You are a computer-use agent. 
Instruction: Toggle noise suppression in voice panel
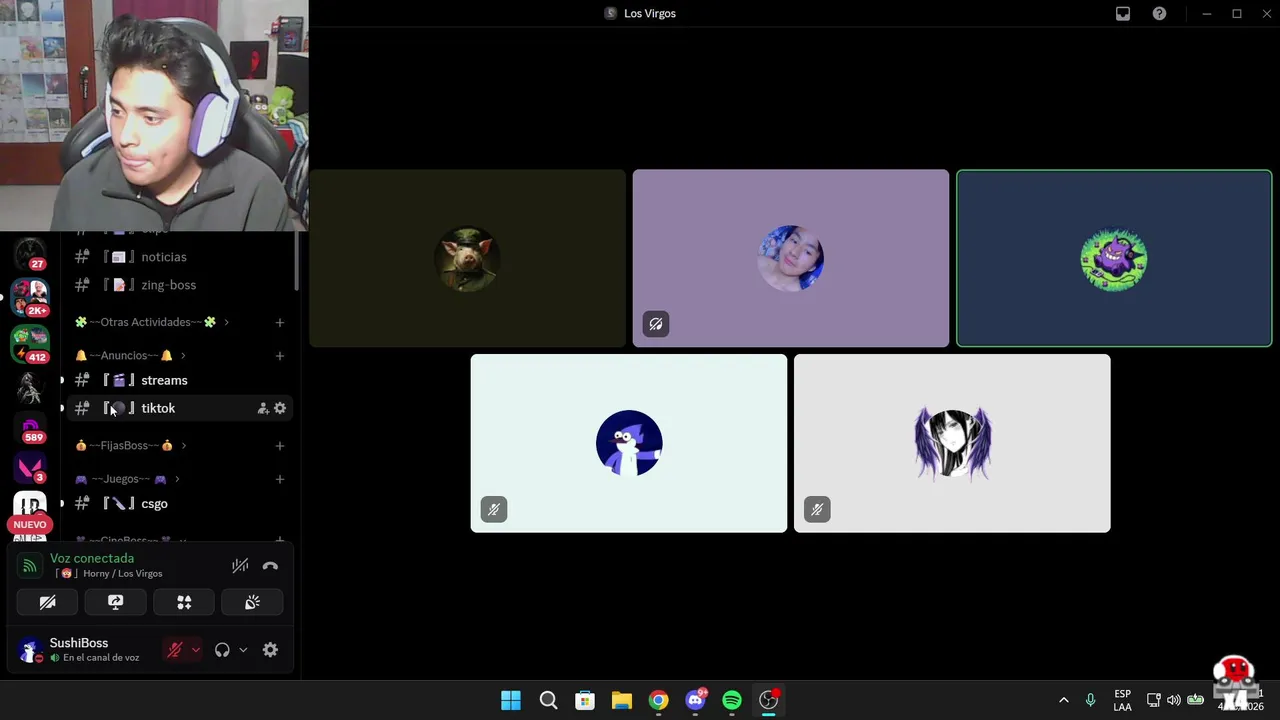240,566
